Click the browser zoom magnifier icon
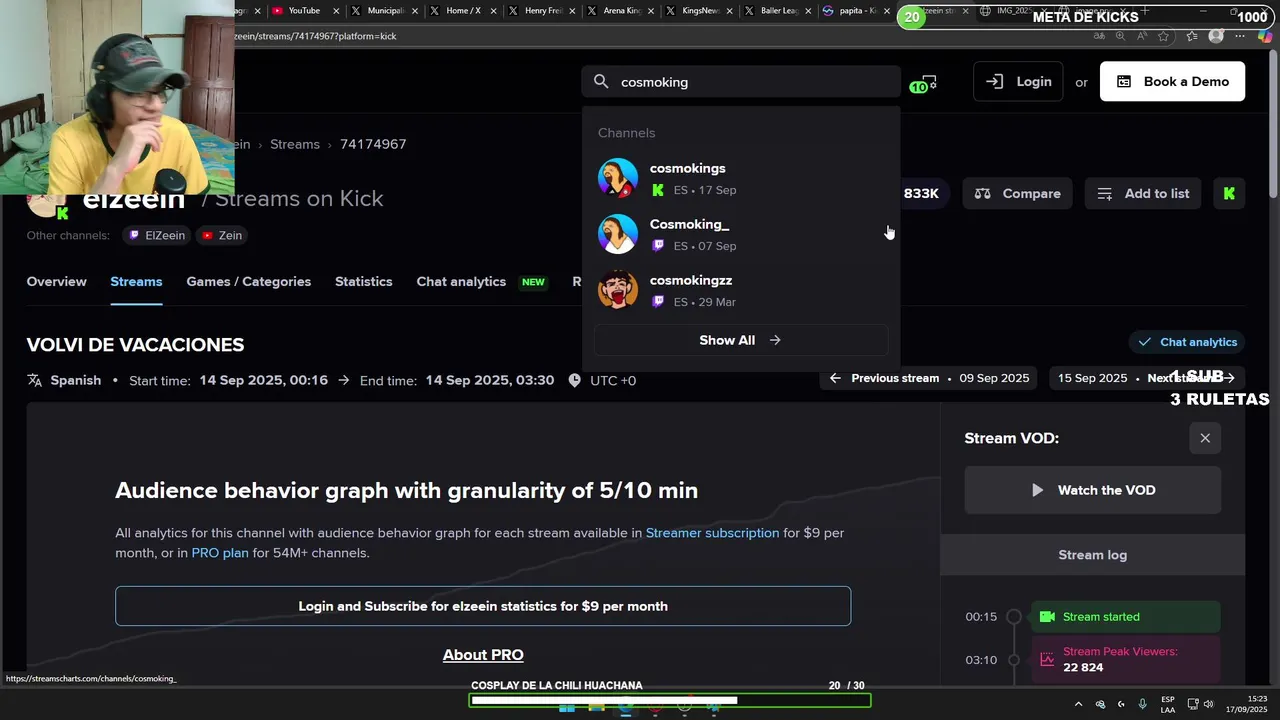Viewport: 1280px width, 720px height. 1120,36
